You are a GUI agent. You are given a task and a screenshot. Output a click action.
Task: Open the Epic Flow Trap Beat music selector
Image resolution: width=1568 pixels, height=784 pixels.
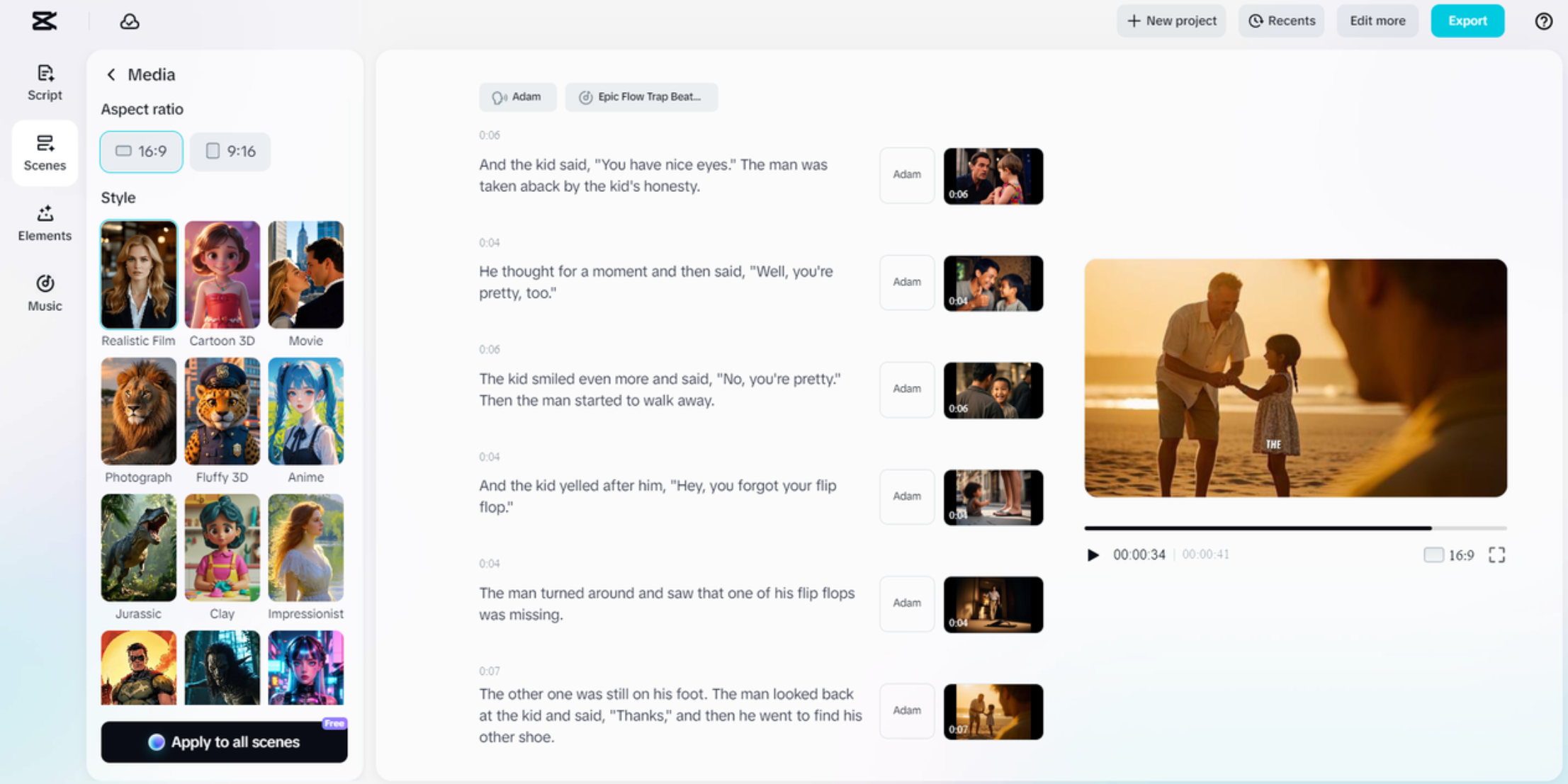point(641,97)
